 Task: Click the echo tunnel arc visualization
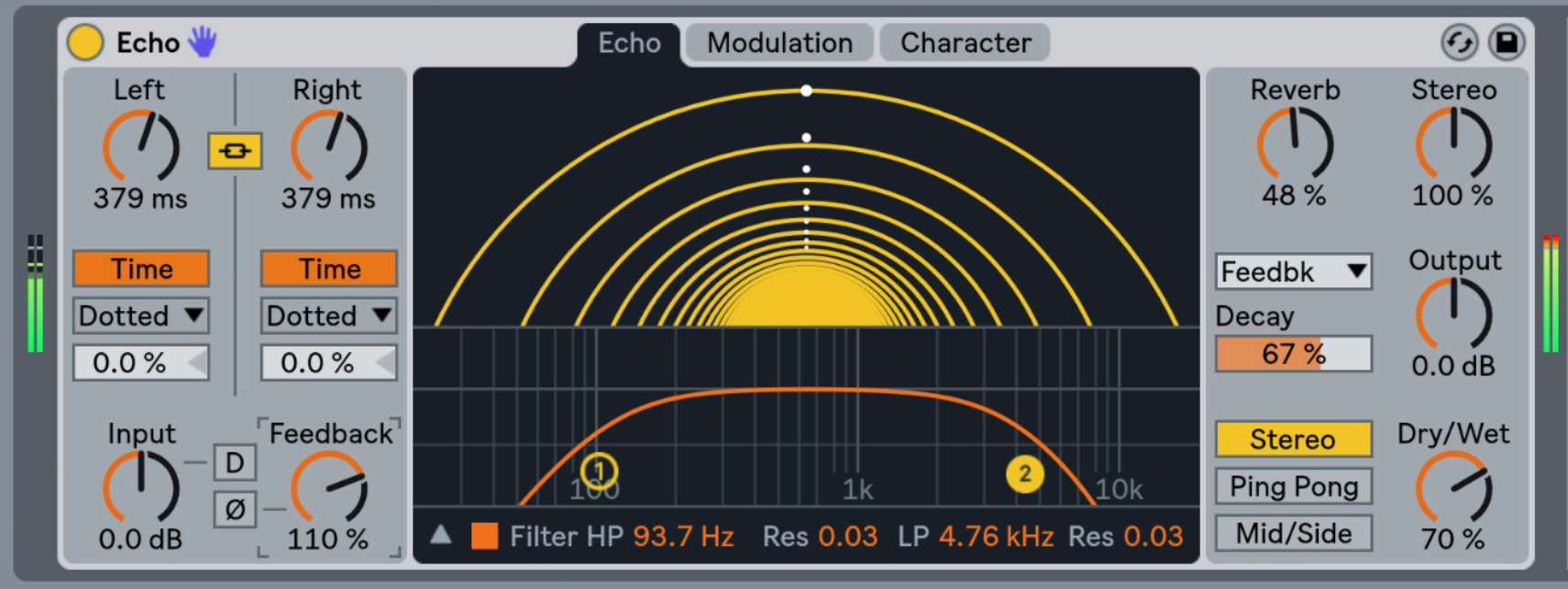pos(806,207)
